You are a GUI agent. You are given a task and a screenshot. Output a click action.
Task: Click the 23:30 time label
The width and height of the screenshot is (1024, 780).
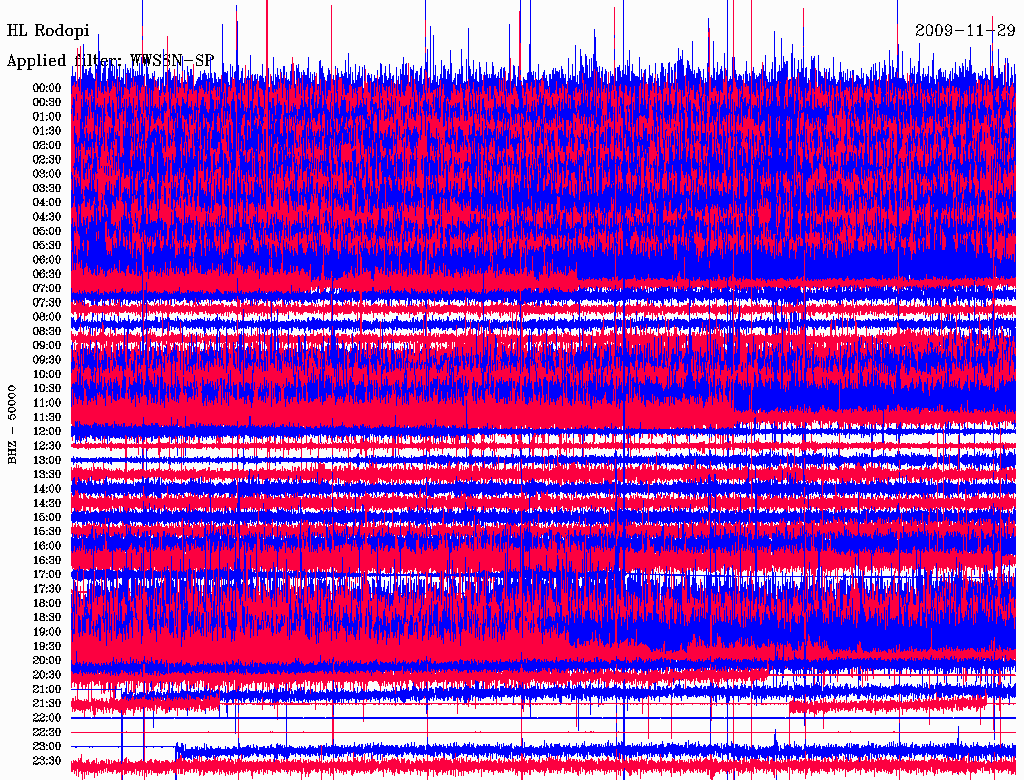(x=47, y=761)
